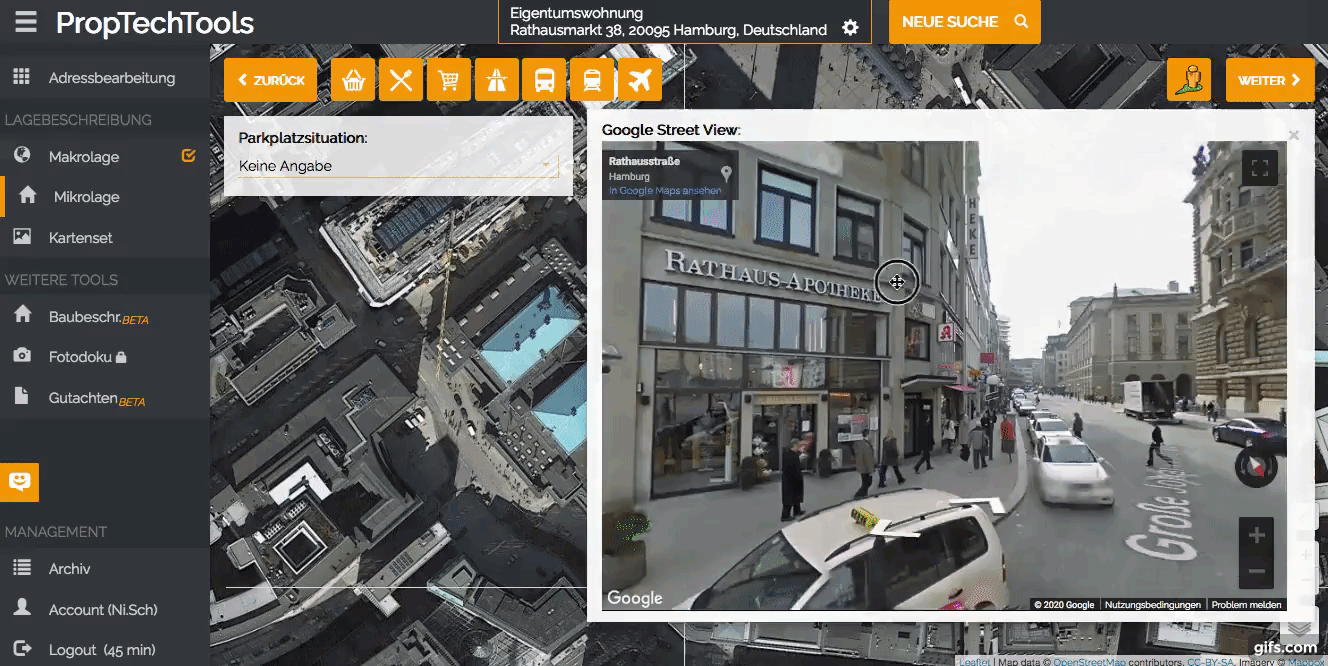Zoom in Street View with plus
Viewport: 1328px width, 666px height.
1257,536
